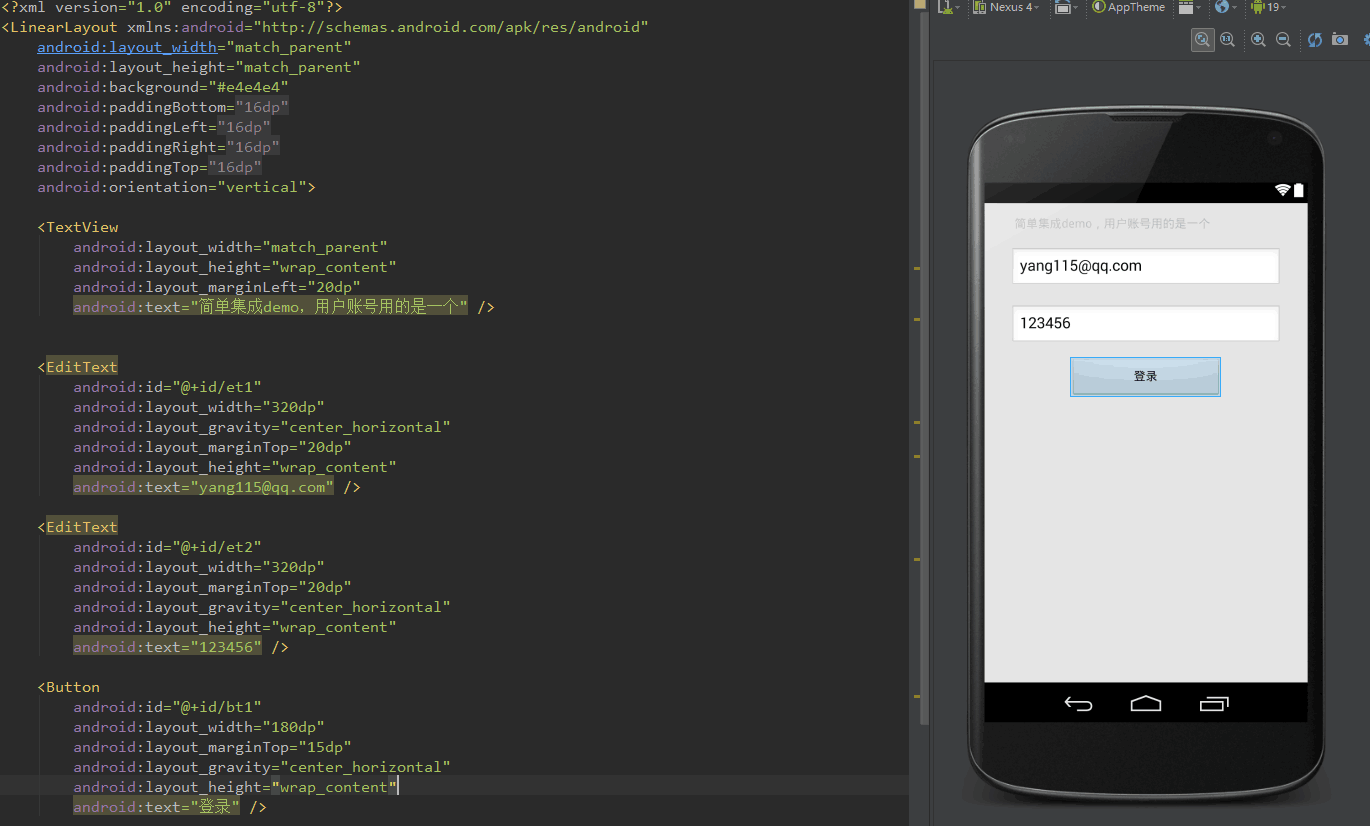Open the preview settings gear
Screen dimensions: 1370x826
(1365, 39)
